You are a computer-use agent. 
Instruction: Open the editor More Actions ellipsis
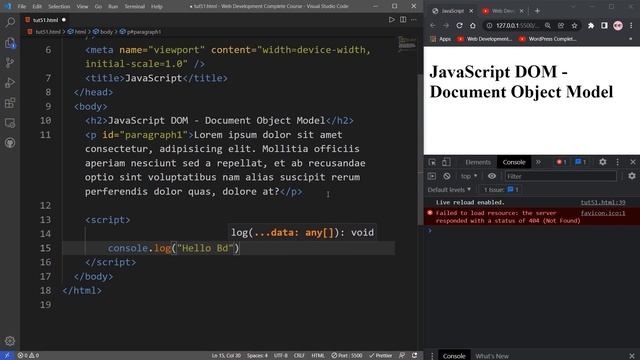pyautogui.click(x=414, y=20)
